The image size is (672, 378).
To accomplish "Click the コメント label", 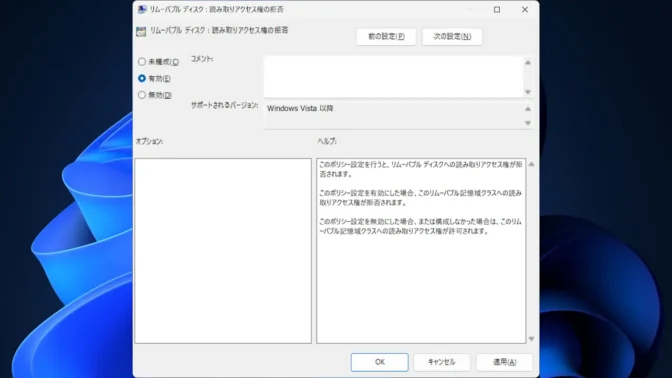I will click(x=202, y=59).
